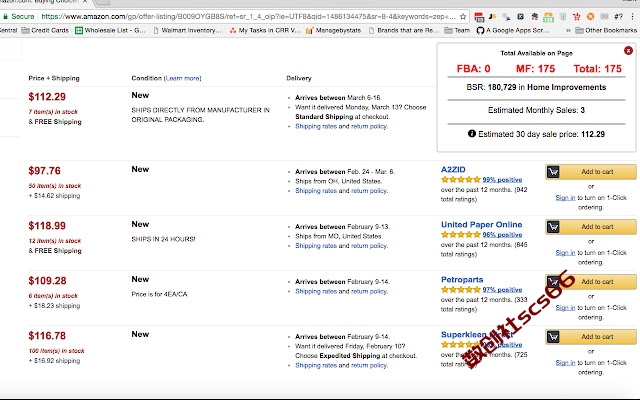The height and width of the screenshot is (400, 640).
Task: Click the Learn more condition link
Action: tap(182, 78)
